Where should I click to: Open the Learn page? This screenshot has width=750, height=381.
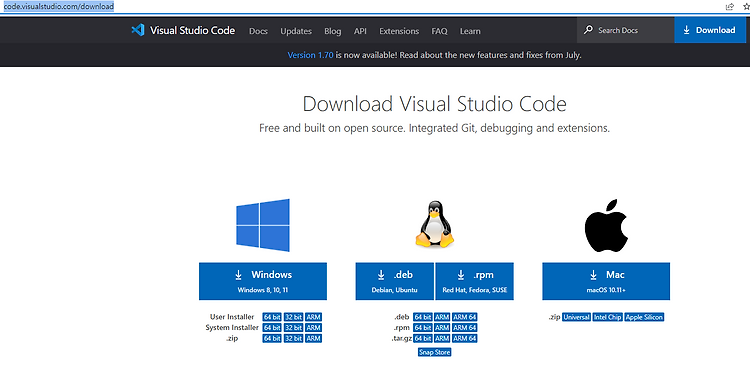tap(470, 31)
